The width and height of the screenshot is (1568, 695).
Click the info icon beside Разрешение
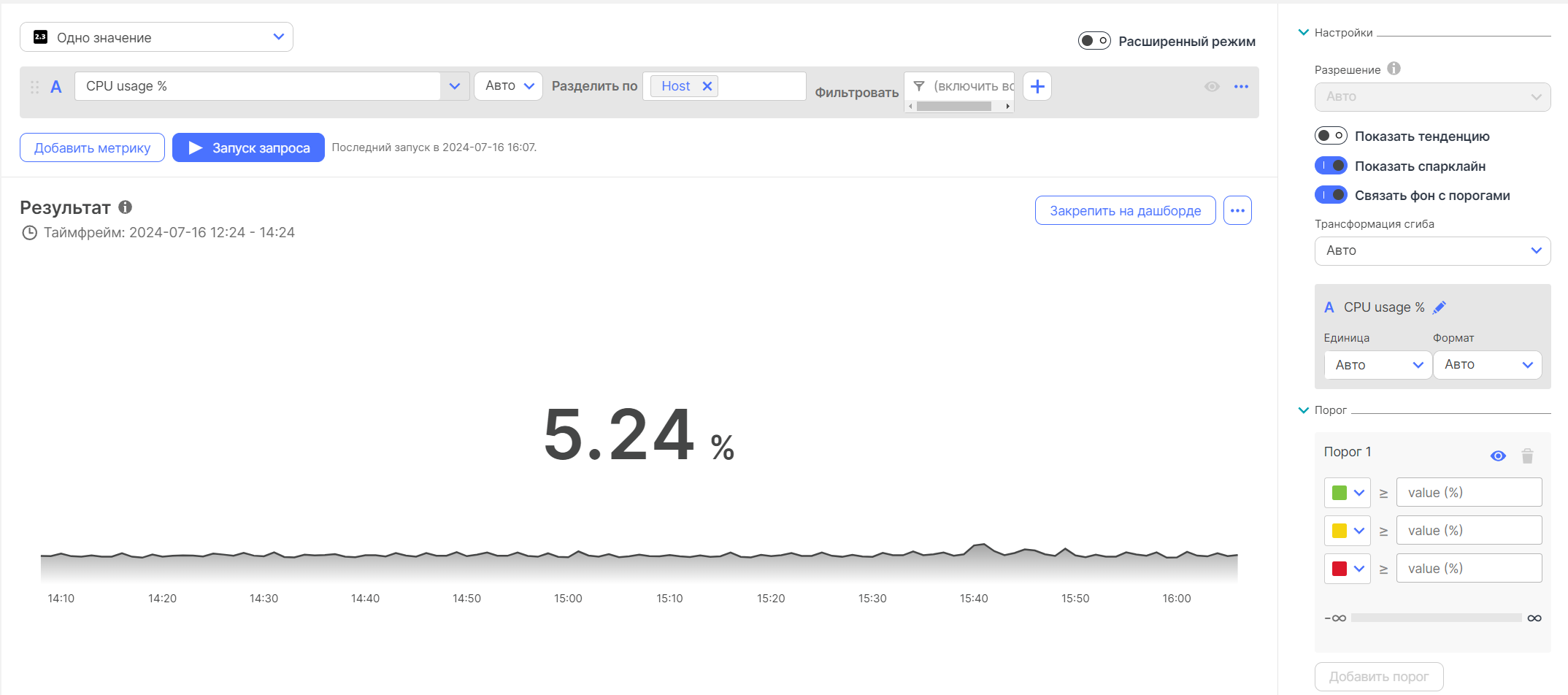1394,69
